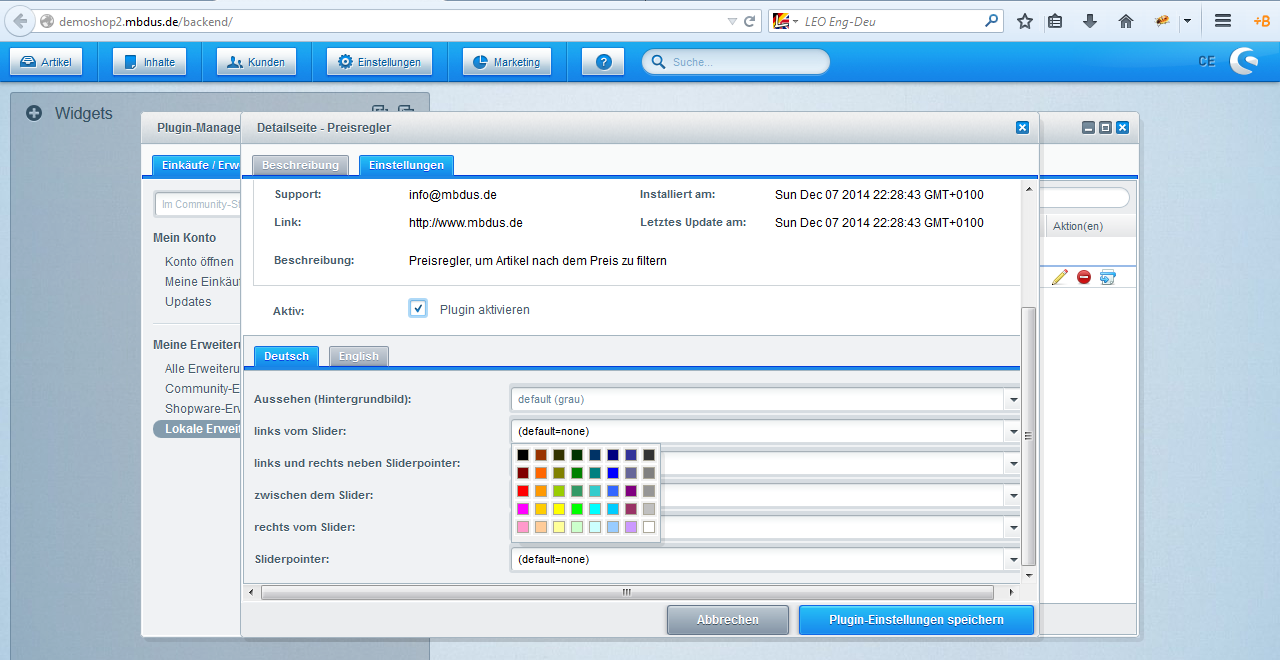
Task: Open the Firefox downloads arrow
Action: (1090, 21)
